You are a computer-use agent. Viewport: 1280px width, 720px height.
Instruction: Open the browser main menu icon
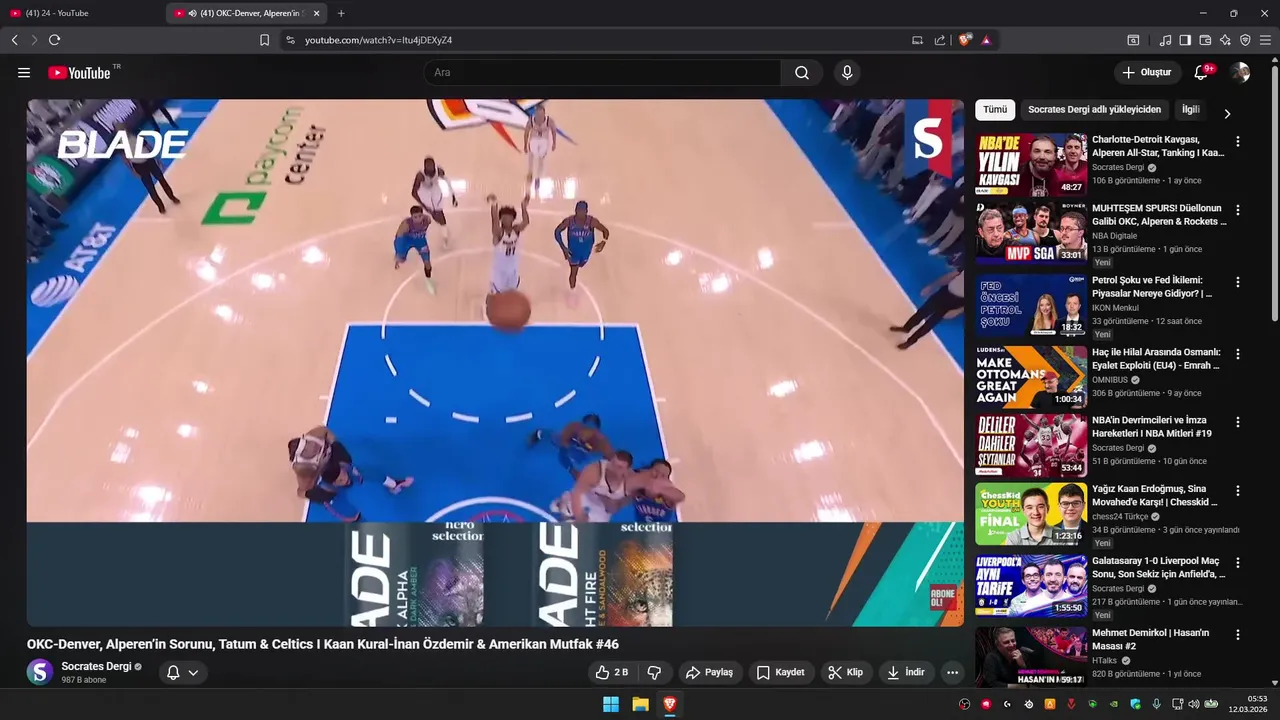1265,40
